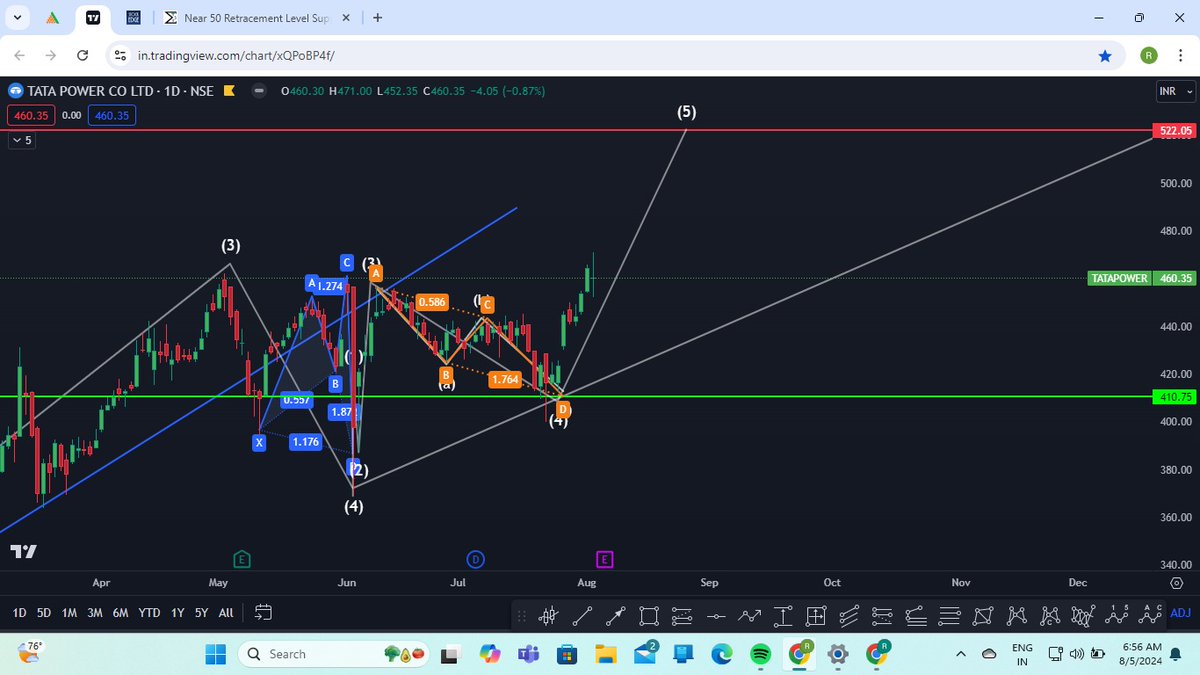Select the trend-based Fib extension tool
This screenshot has height=675, width=1200.
882,616
